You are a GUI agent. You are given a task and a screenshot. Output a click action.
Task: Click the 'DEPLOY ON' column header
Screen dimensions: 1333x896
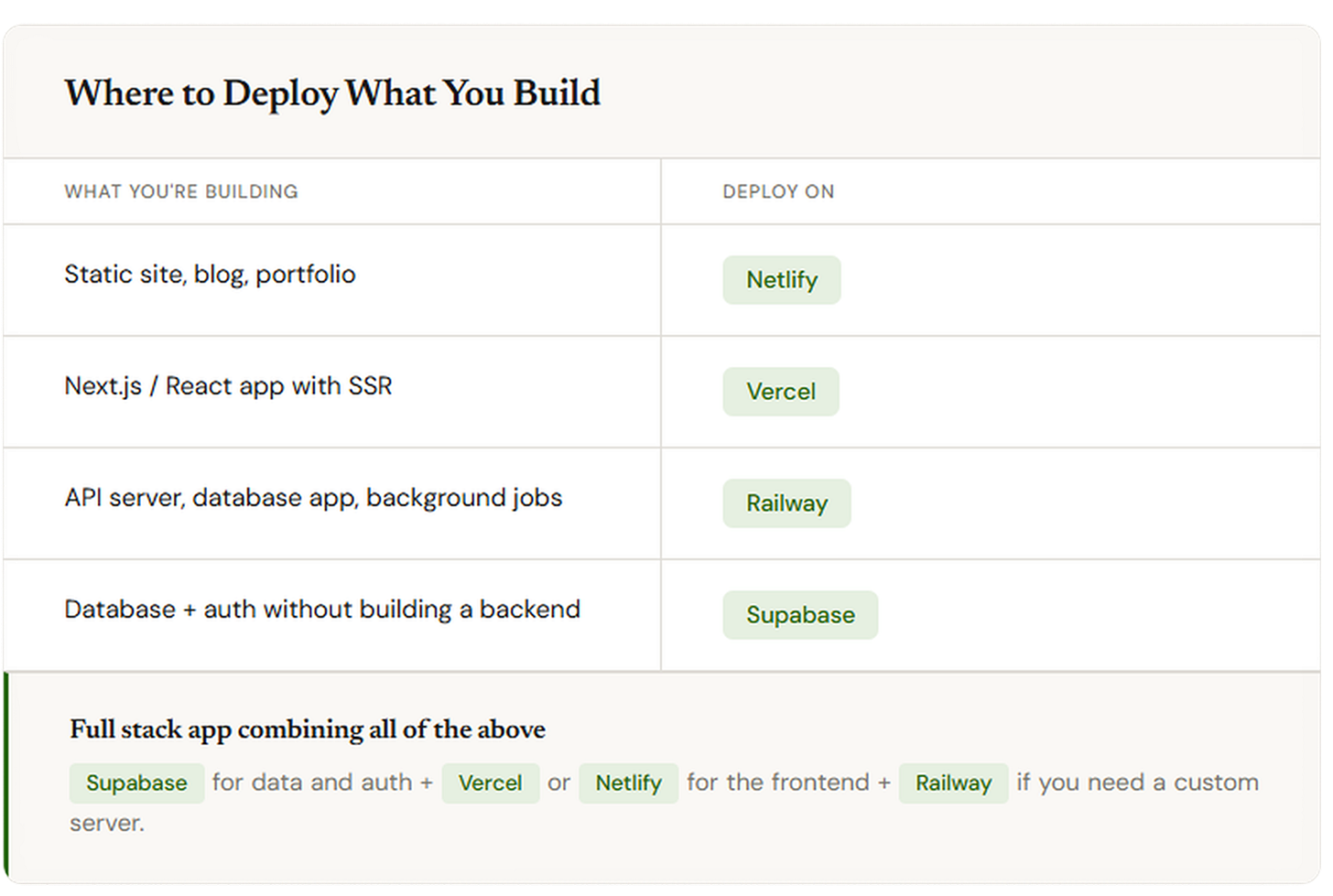tap(778, 191)
